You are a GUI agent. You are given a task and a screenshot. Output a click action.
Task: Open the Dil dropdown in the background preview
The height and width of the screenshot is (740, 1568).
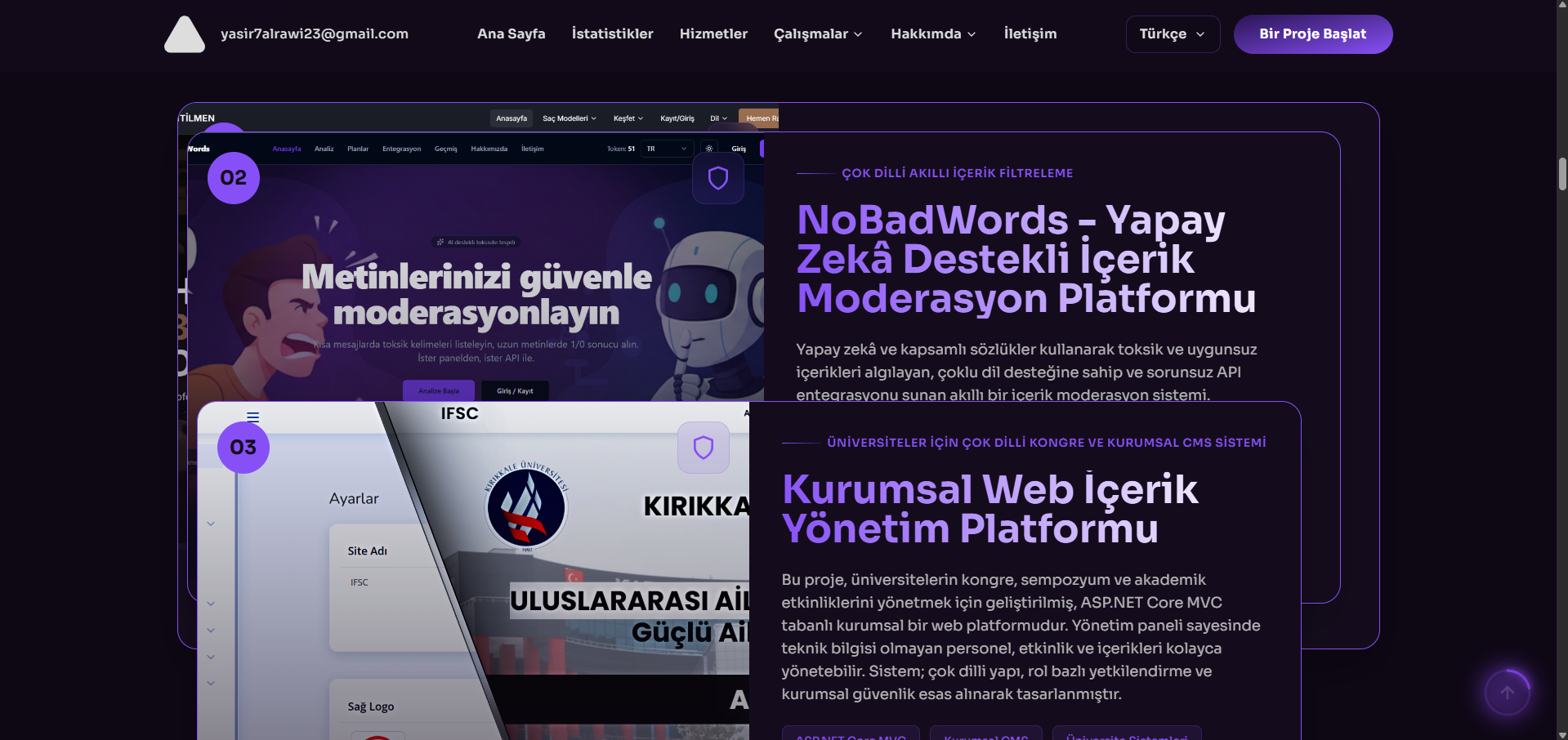(718, 118)
